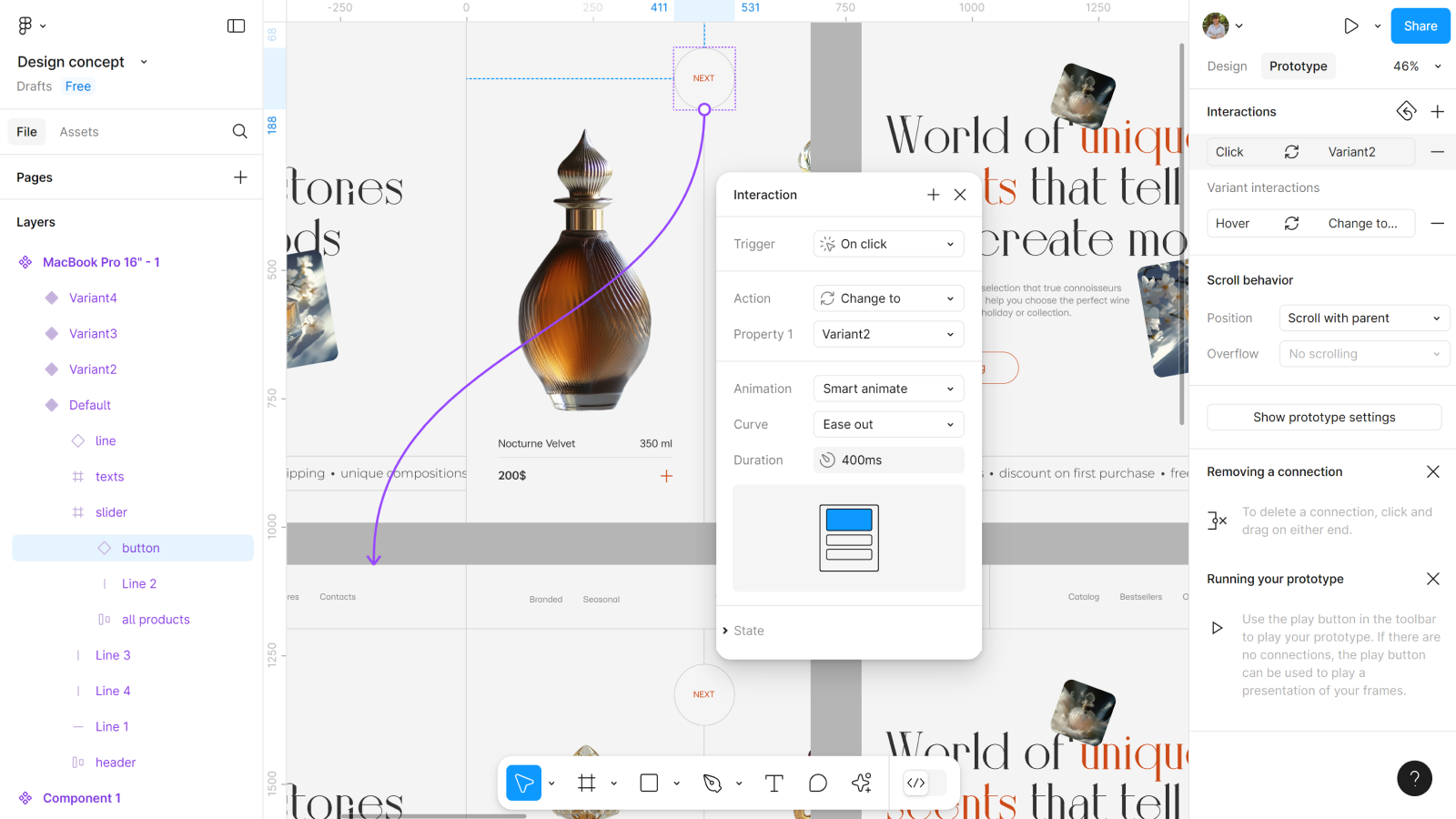
Task: Click the Duration 400ms field
Action: (888, 460)
